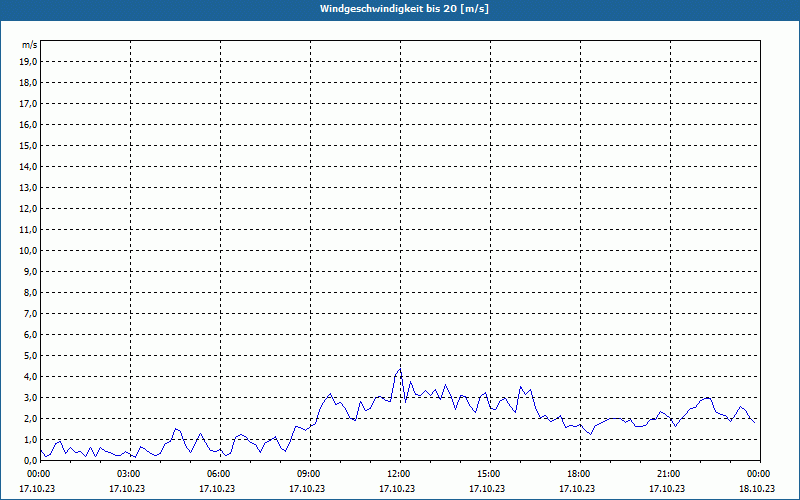Click the '1,0' y-axis value
The image size is (800, 500).
coord(30,439)
